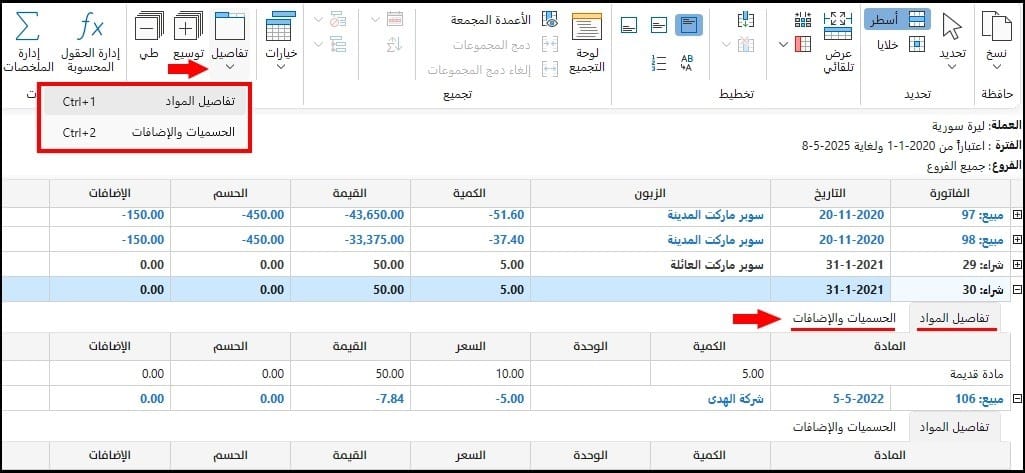Click الأعمدة المجمعة eye icon button
The height and width of the screenshot is (473, 1025).
[504, 20]
